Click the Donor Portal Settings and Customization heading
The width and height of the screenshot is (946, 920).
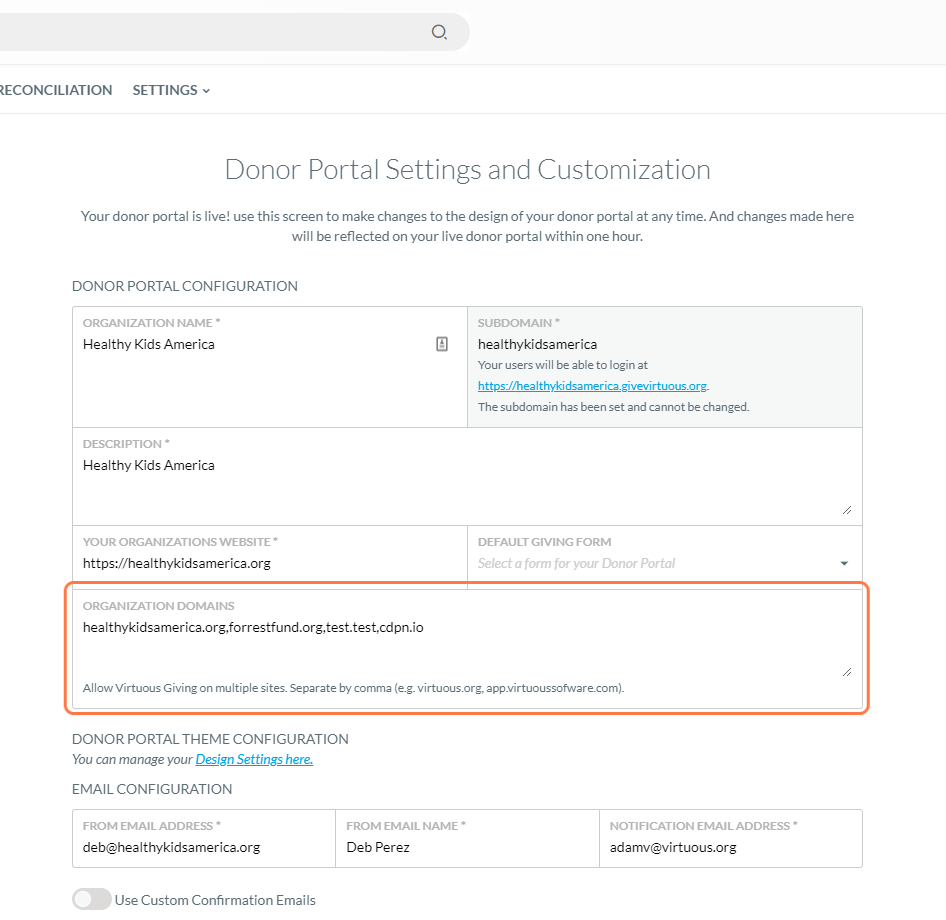(468, 170)
